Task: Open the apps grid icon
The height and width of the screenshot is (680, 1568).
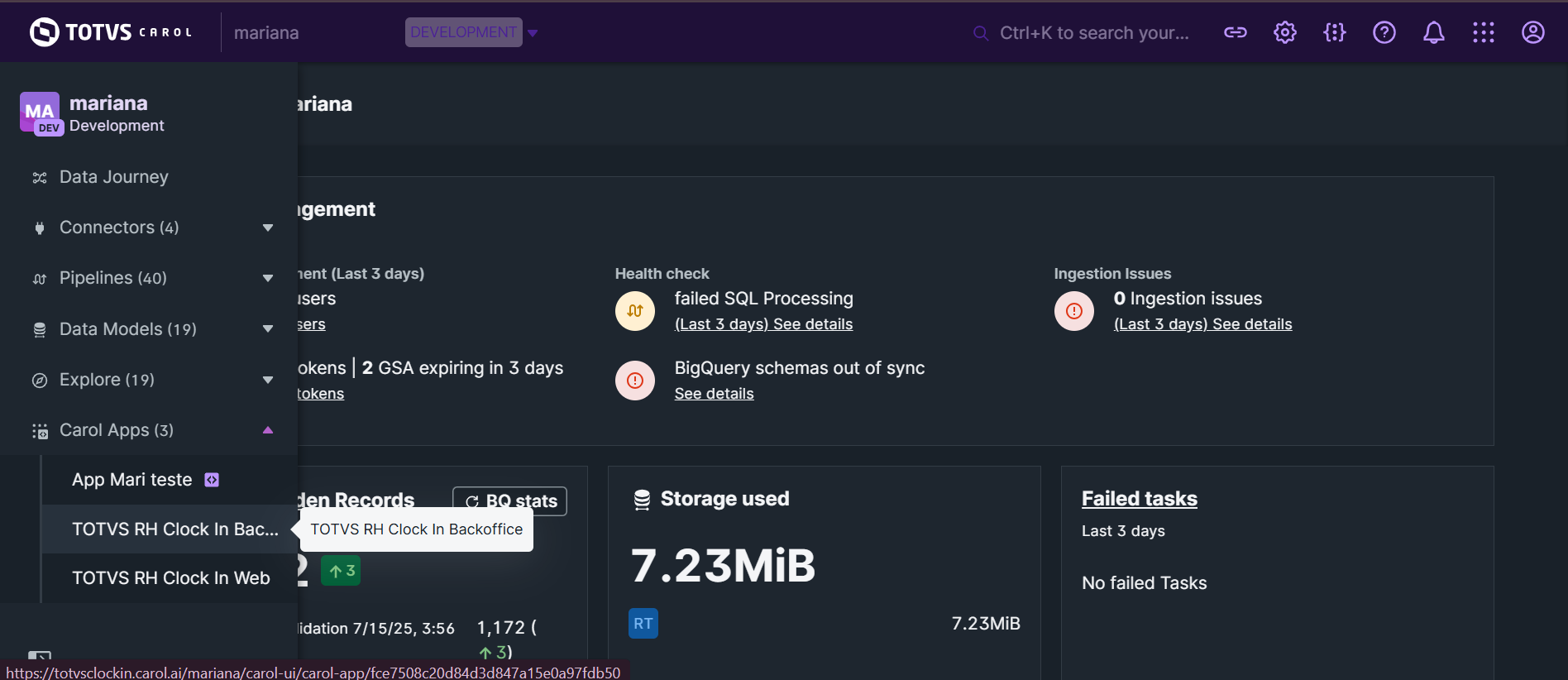Action: (1483, 32)
